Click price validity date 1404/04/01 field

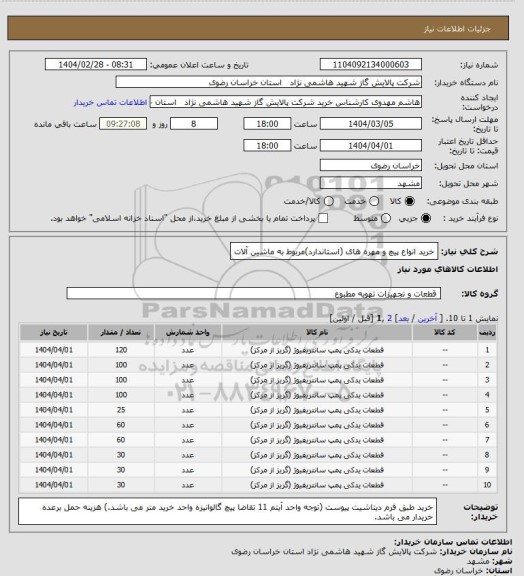coord(371,145)
